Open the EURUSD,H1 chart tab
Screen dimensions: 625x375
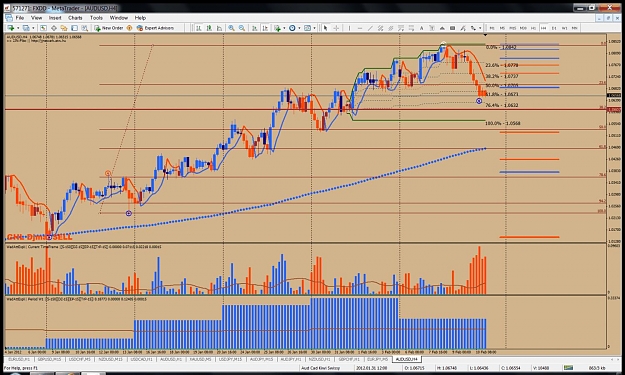click(19, 359)
